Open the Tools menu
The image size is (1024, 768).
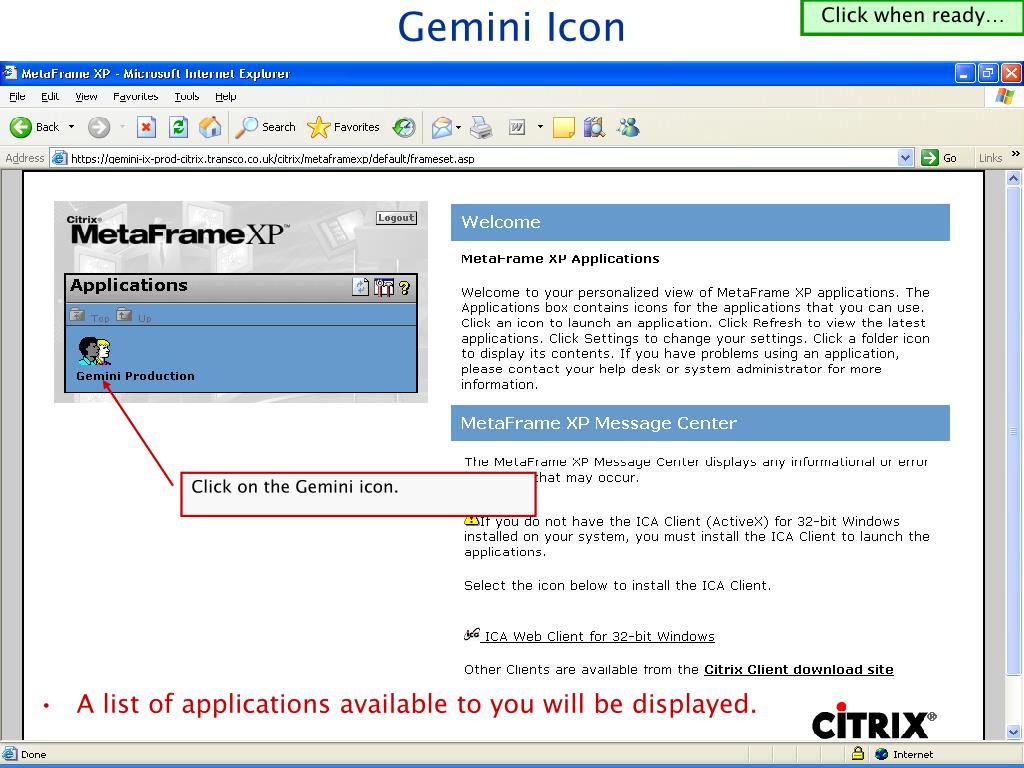coord(186,97)
